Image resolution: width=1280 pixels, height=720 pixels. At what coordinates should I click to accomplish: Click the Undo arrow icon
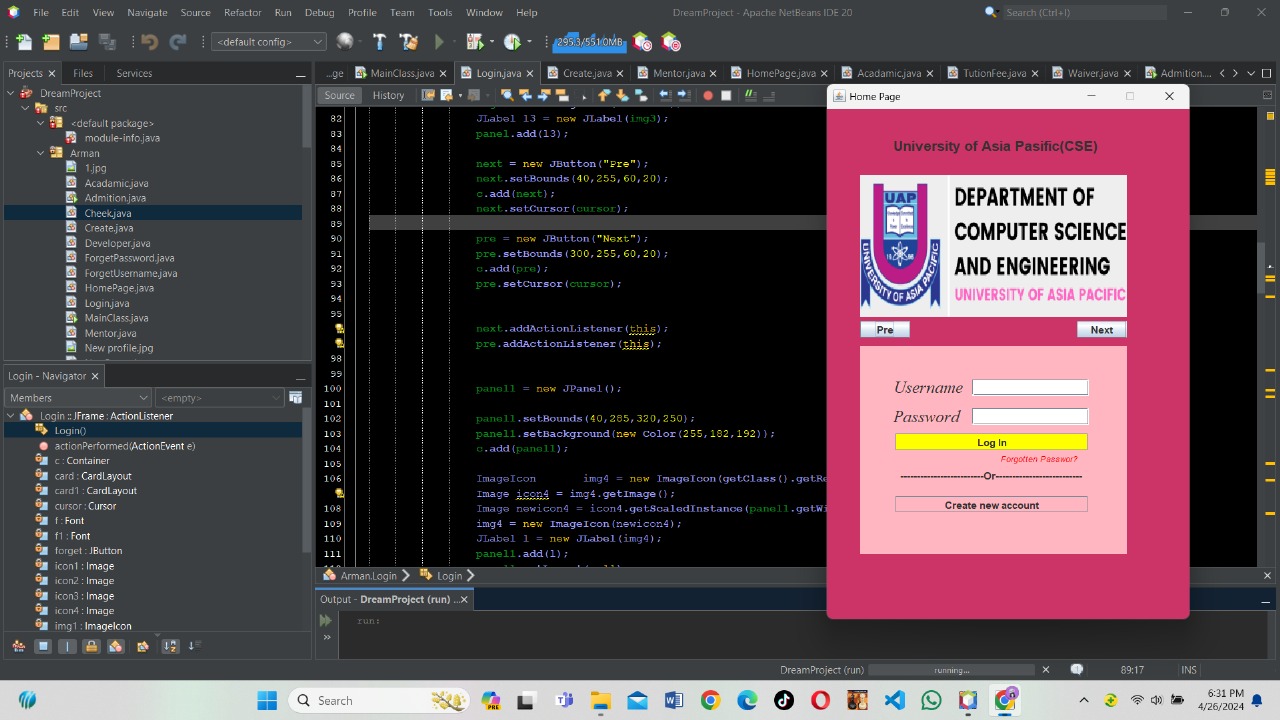coord(150,42)
